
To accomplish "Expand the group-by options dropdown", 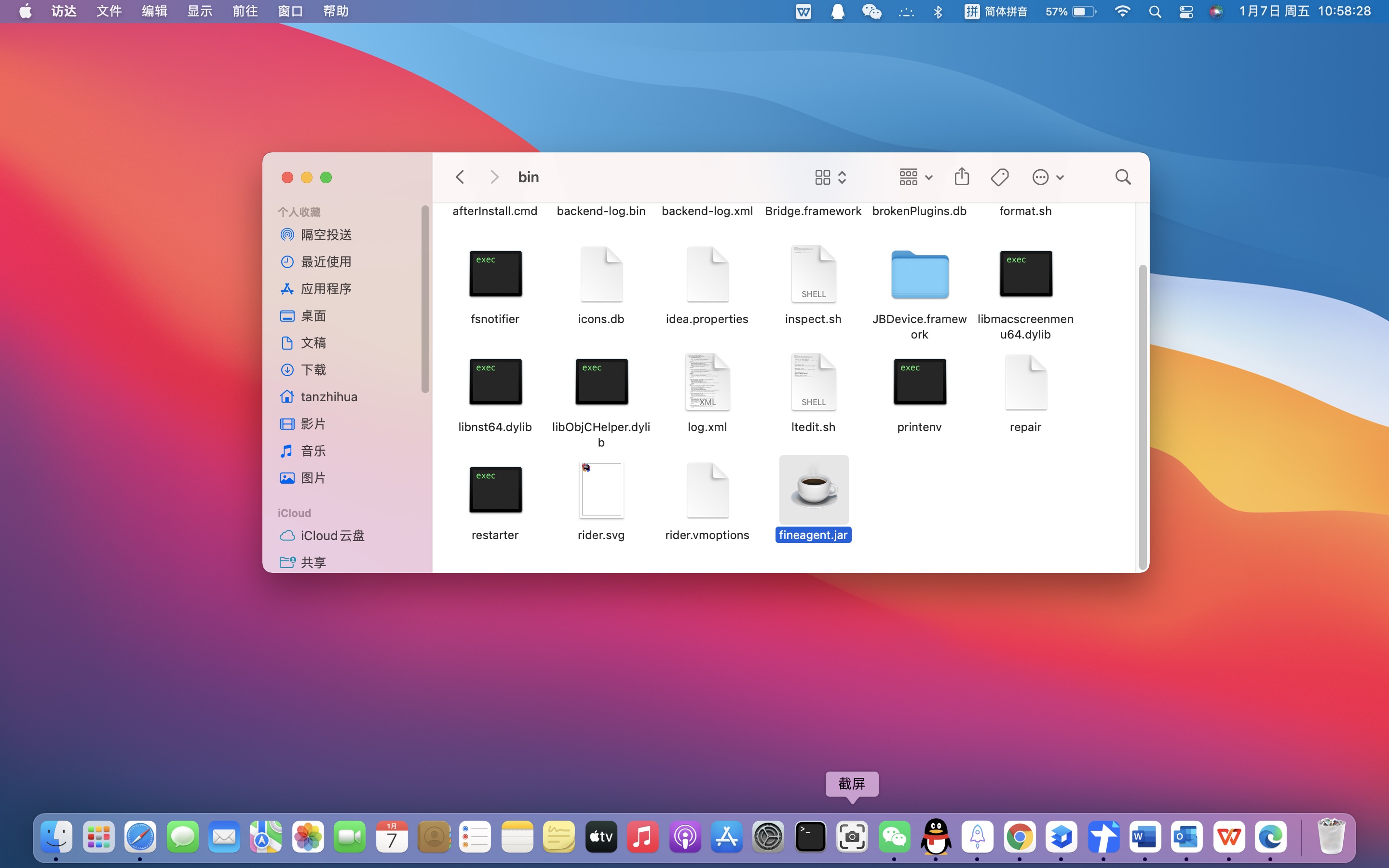I will 915,177.
